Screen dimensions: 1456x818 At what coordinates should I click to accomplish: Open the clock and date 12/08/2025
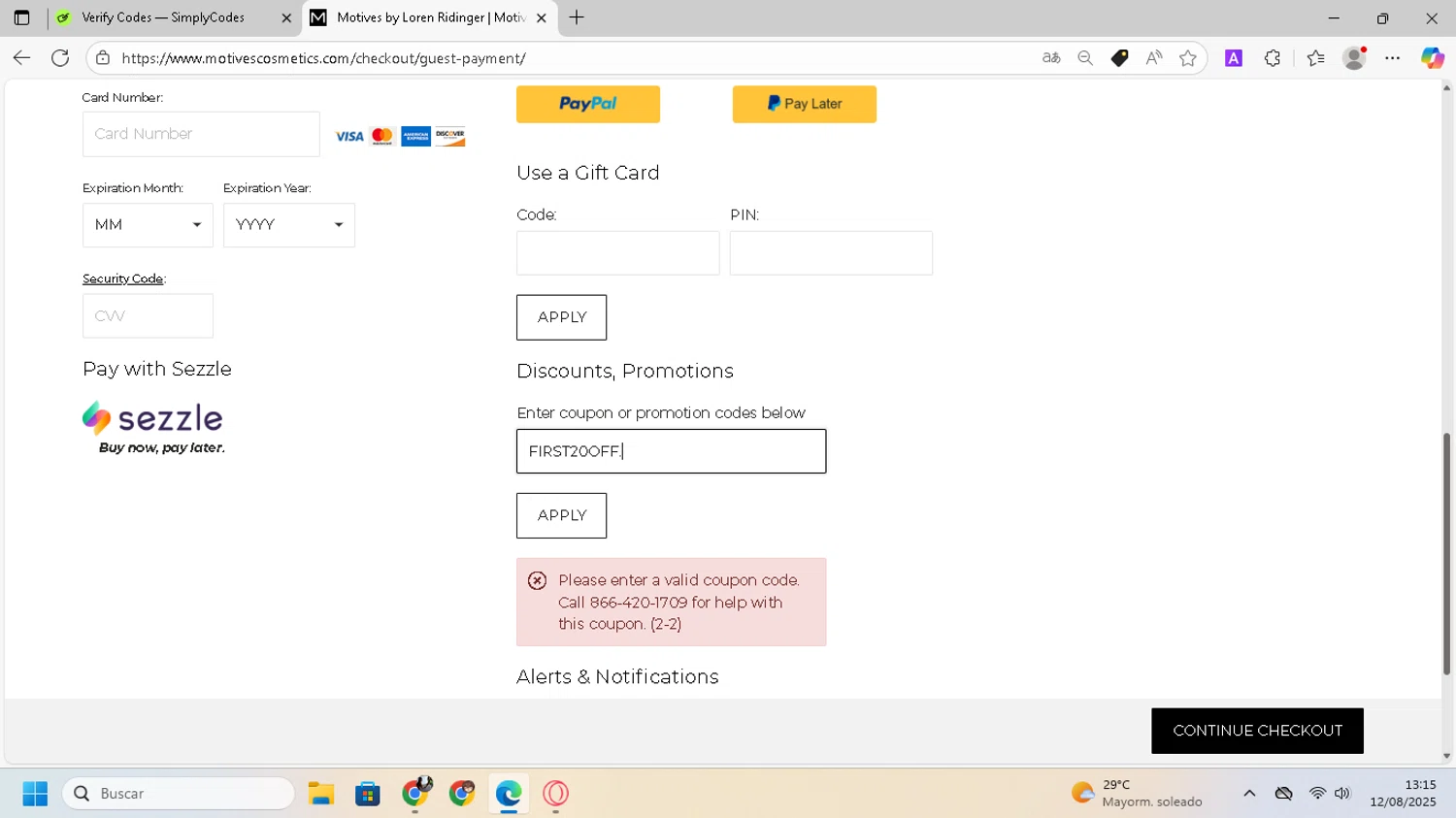tap(1403, 794)
